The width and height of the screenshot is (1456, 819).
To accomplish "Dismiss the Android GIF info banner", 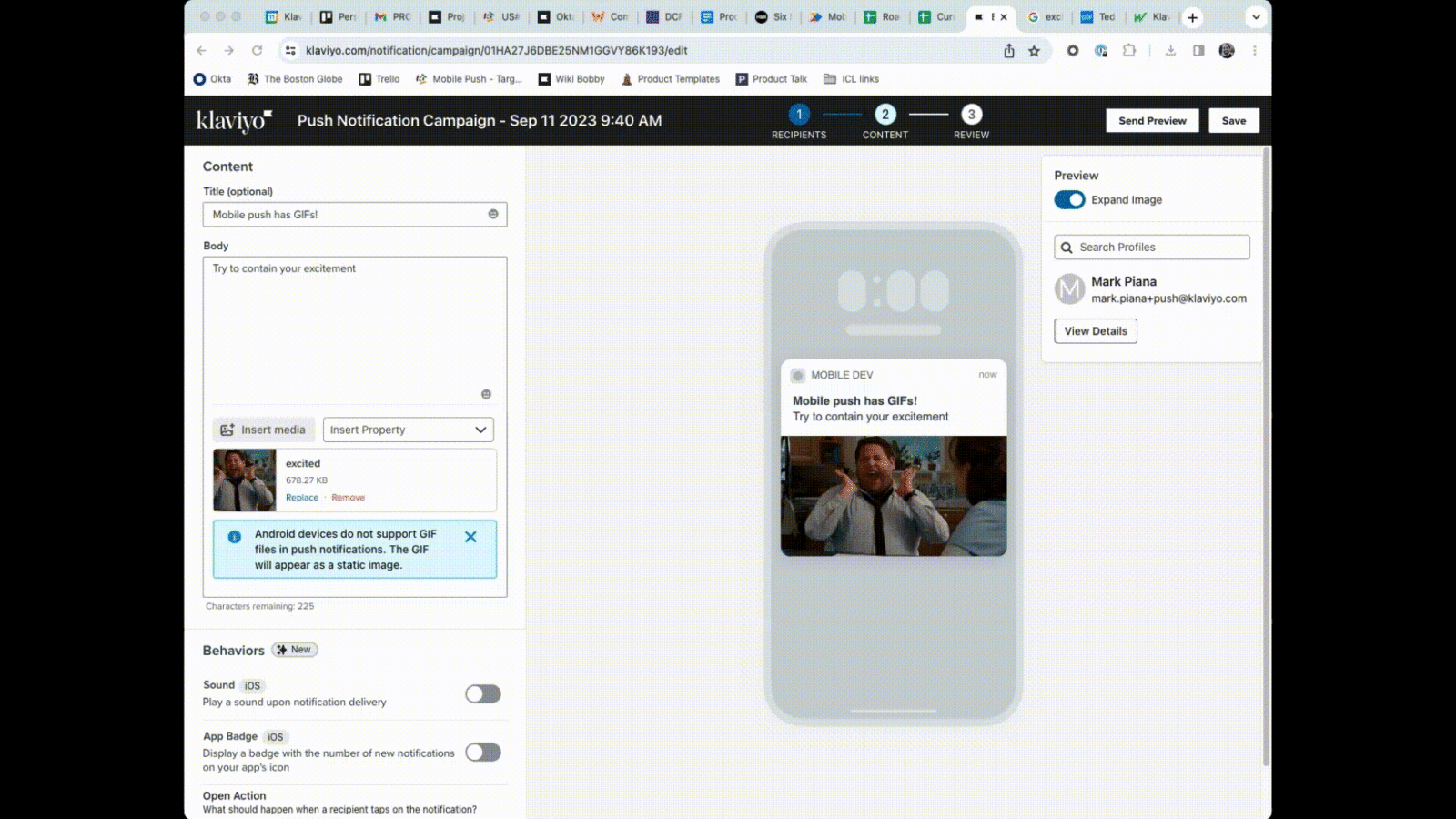I will 470,537.
